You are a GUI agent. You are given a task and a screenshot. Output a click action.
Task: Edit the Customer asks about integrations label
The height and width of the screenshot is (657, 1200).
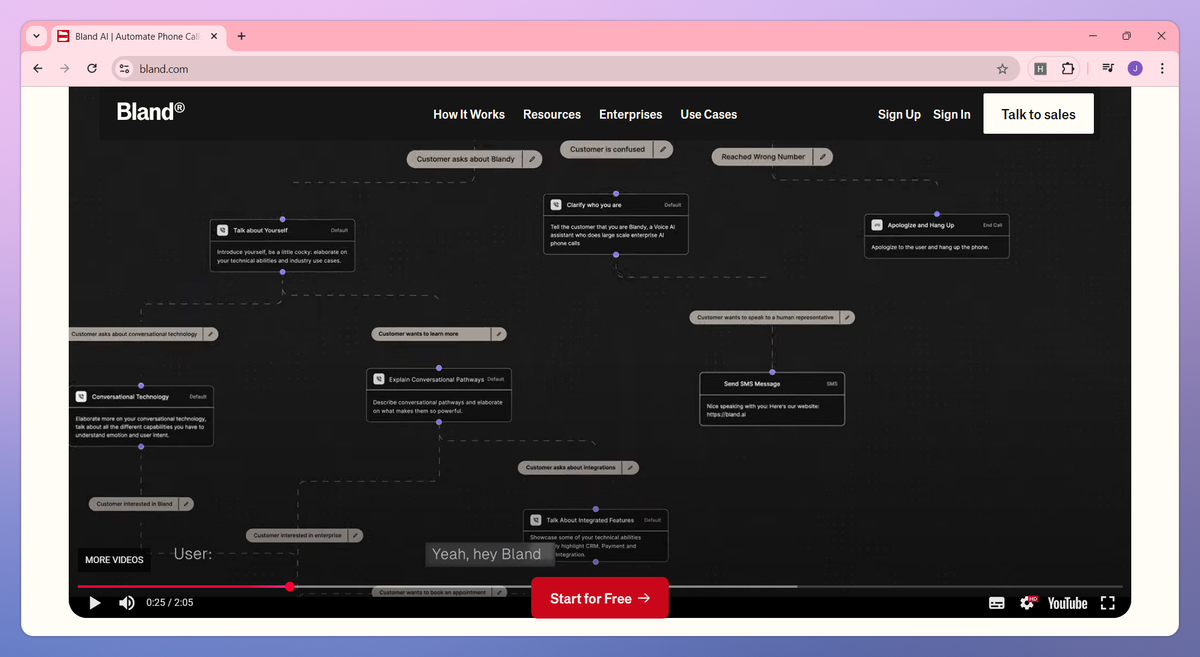[x=631, y=467]
